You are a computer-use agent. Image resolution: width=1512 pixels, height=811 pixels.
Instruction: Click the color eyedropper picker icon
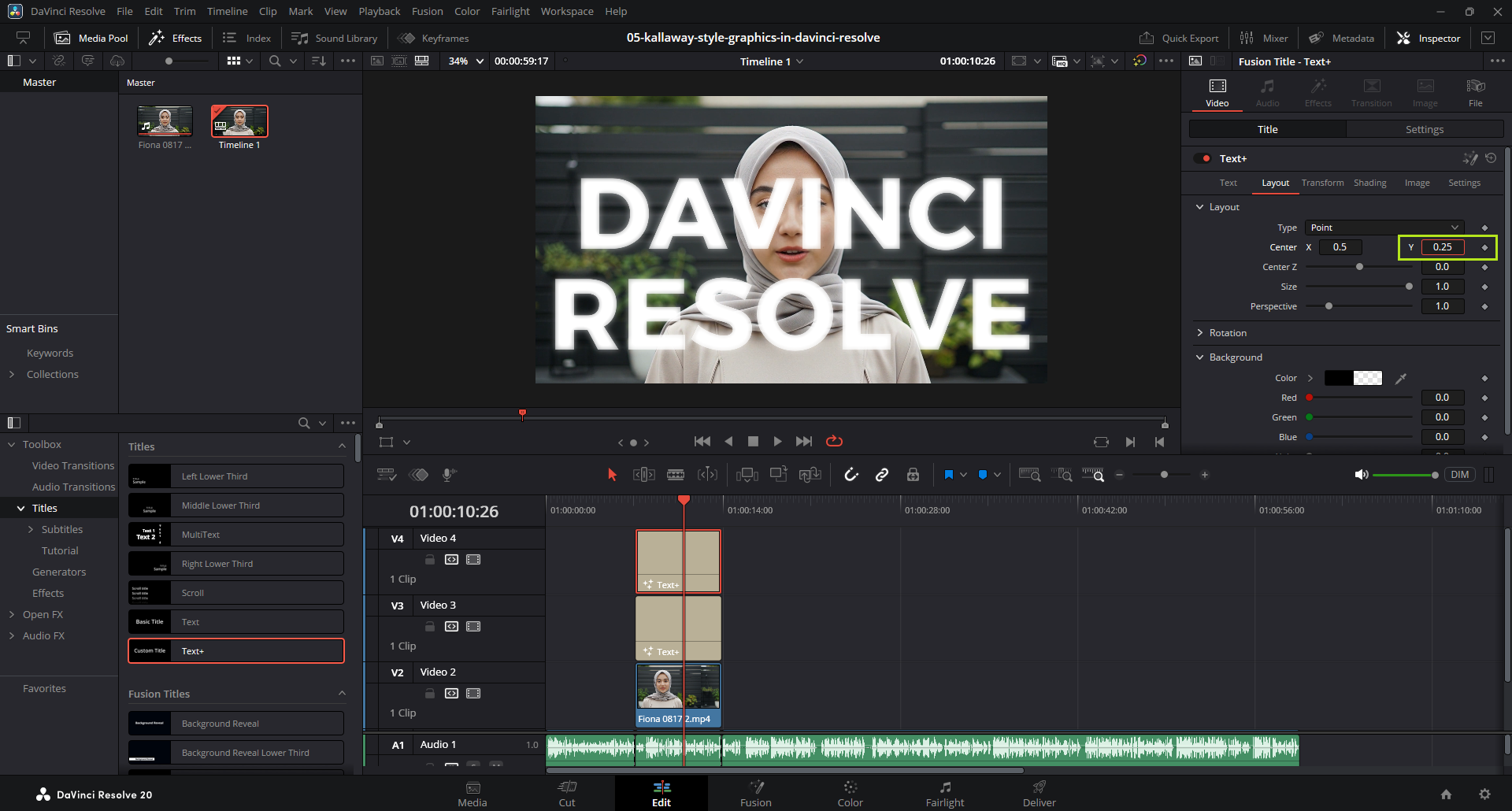1401,379
